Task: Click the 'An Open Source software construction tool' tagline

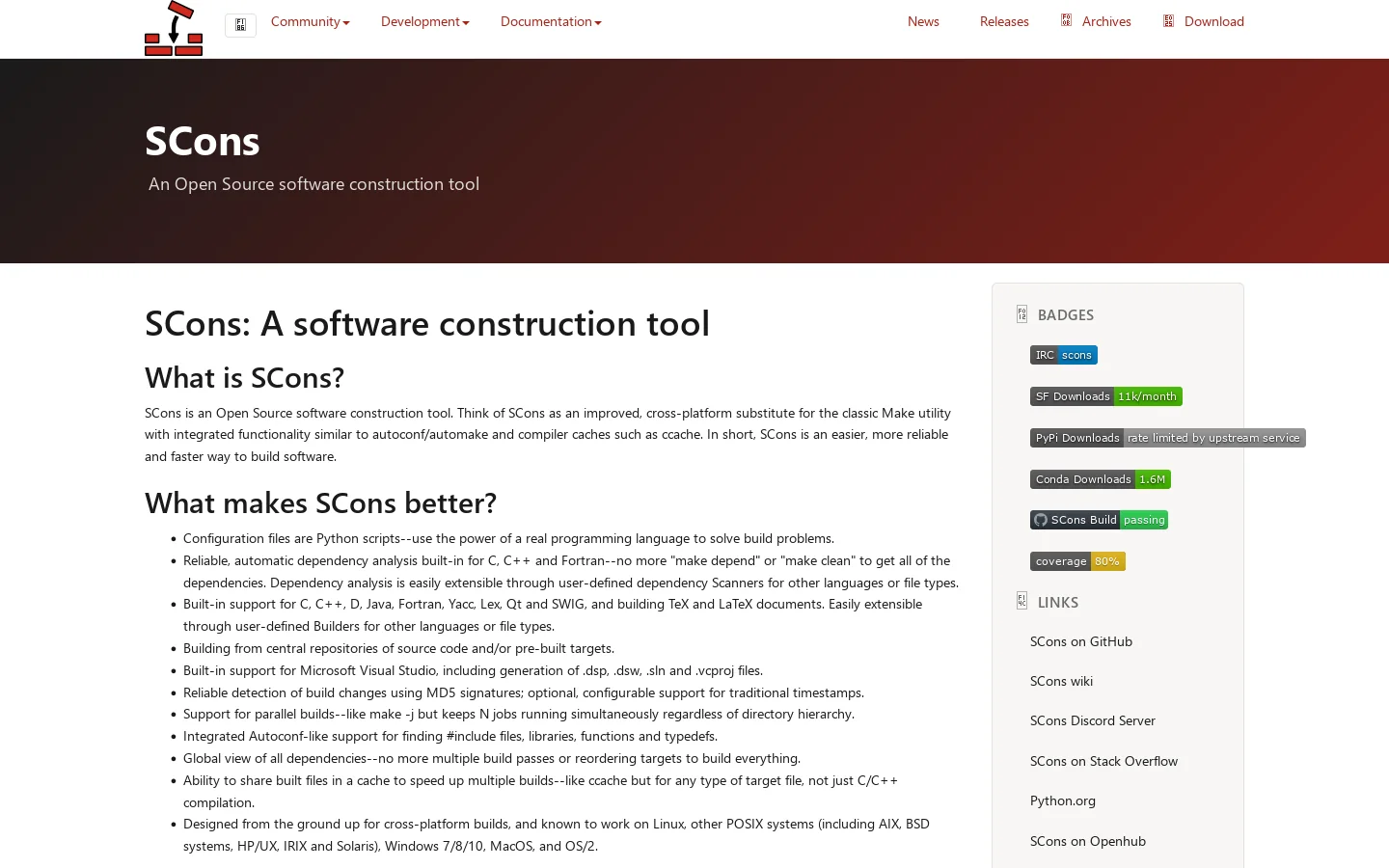Action: pos(313,184)
